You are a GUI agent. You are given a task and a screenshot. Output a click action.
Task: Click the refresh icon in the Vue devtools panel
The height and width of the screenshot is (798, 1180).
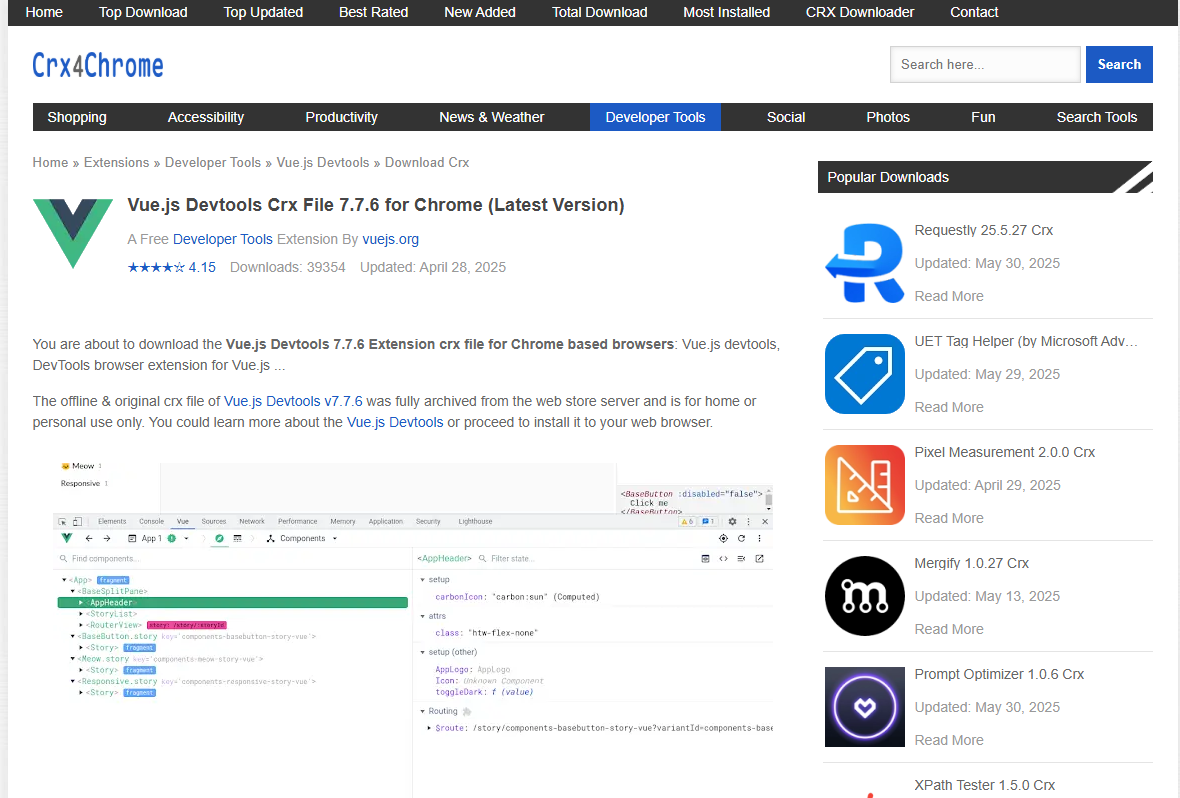[x=741, y=538]
